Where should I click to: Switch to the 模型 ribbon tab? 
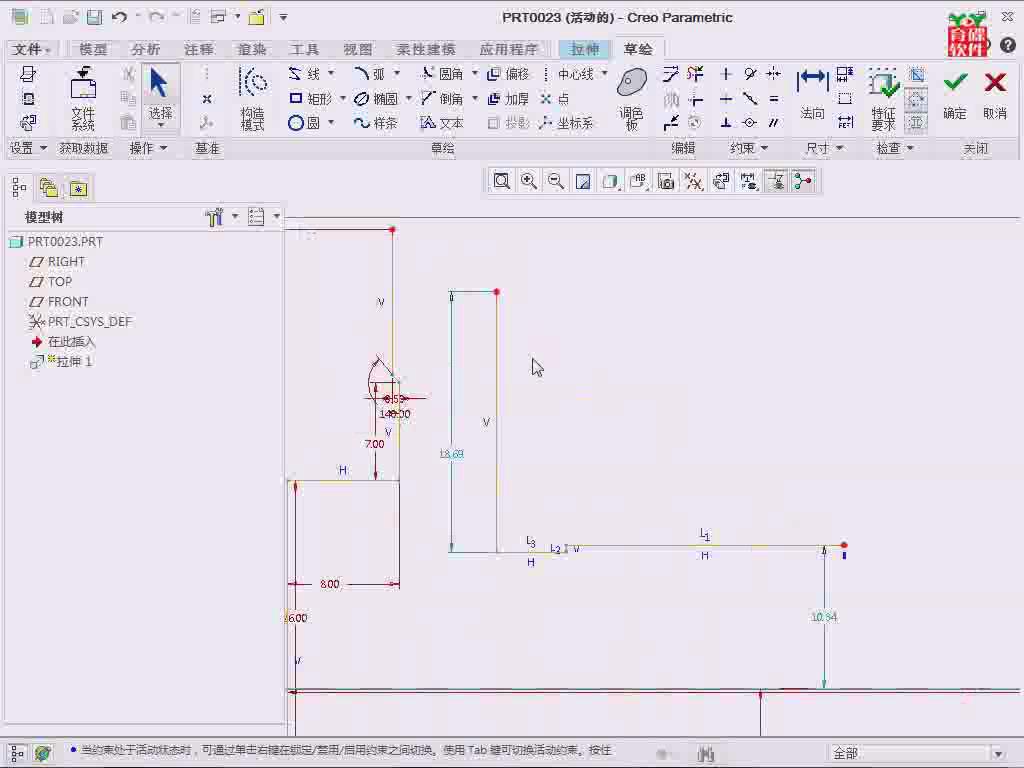click(93, 49)
